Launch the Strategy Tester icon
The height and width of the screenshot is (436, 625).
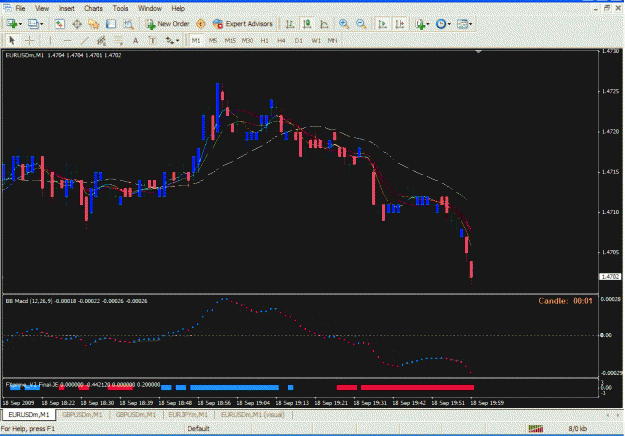tap(128, 24)
